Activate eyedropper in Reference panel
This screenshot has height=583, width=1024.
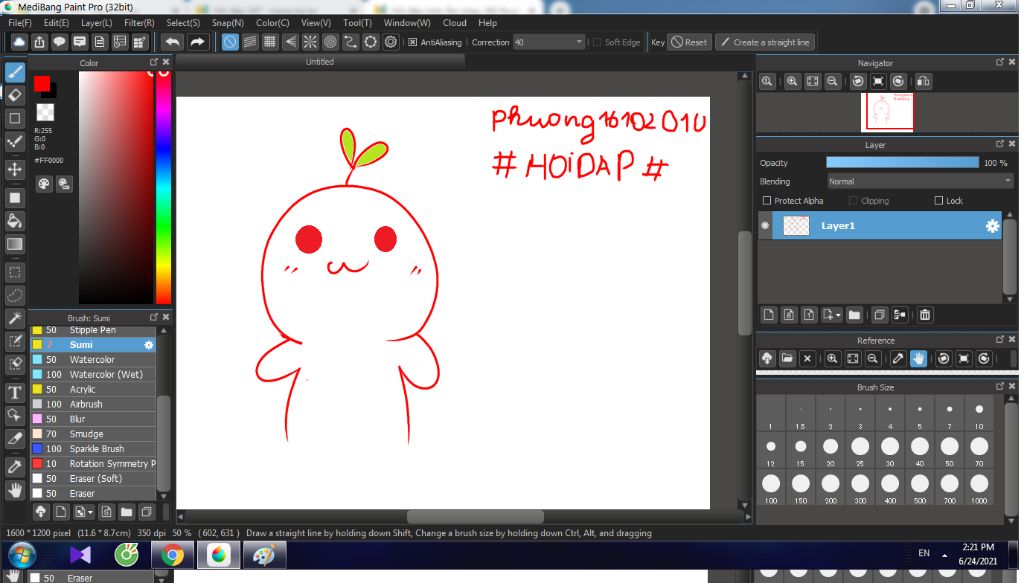coord(898,358)
